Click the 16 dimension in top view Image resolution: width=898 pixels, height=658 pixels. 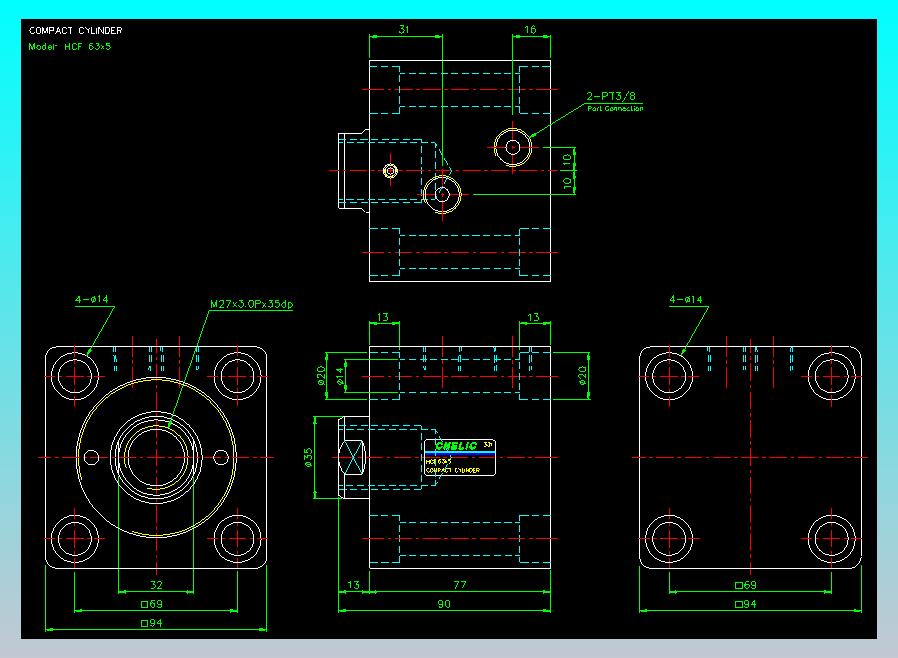coord(530,29)
